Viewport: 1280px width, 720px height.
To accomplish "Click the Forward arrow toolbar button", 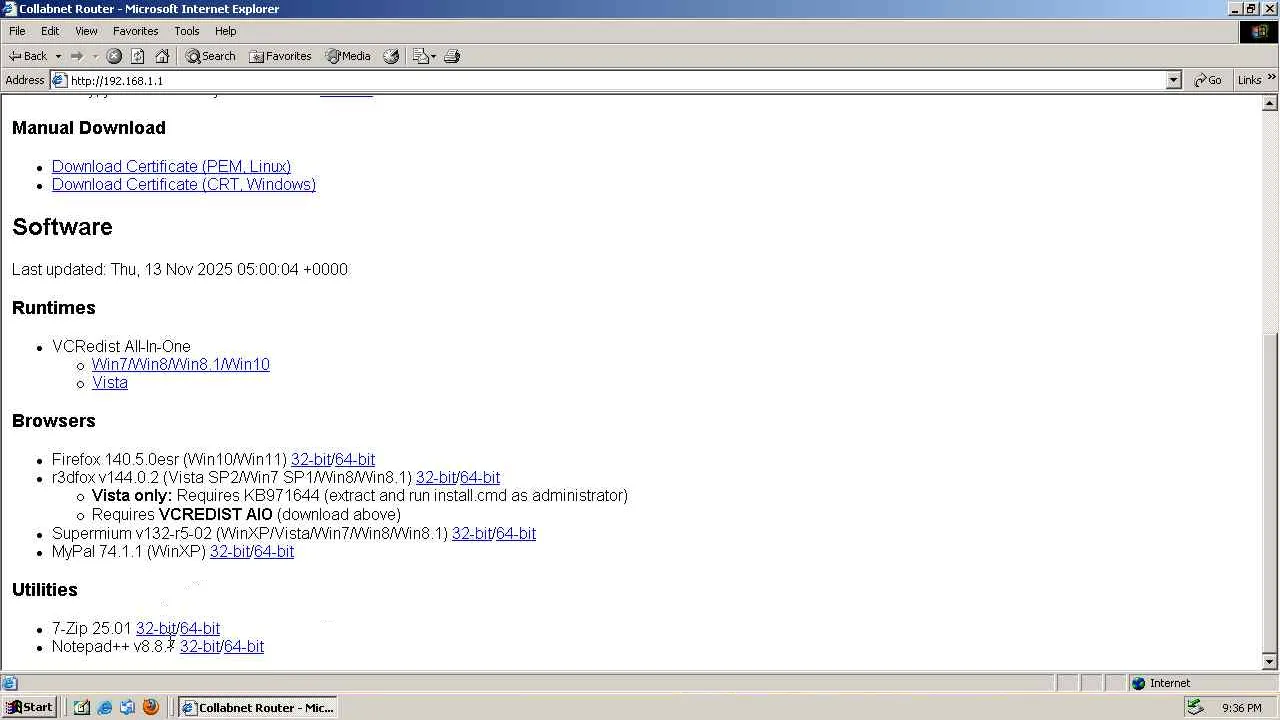I will click(x=76, y=56).
